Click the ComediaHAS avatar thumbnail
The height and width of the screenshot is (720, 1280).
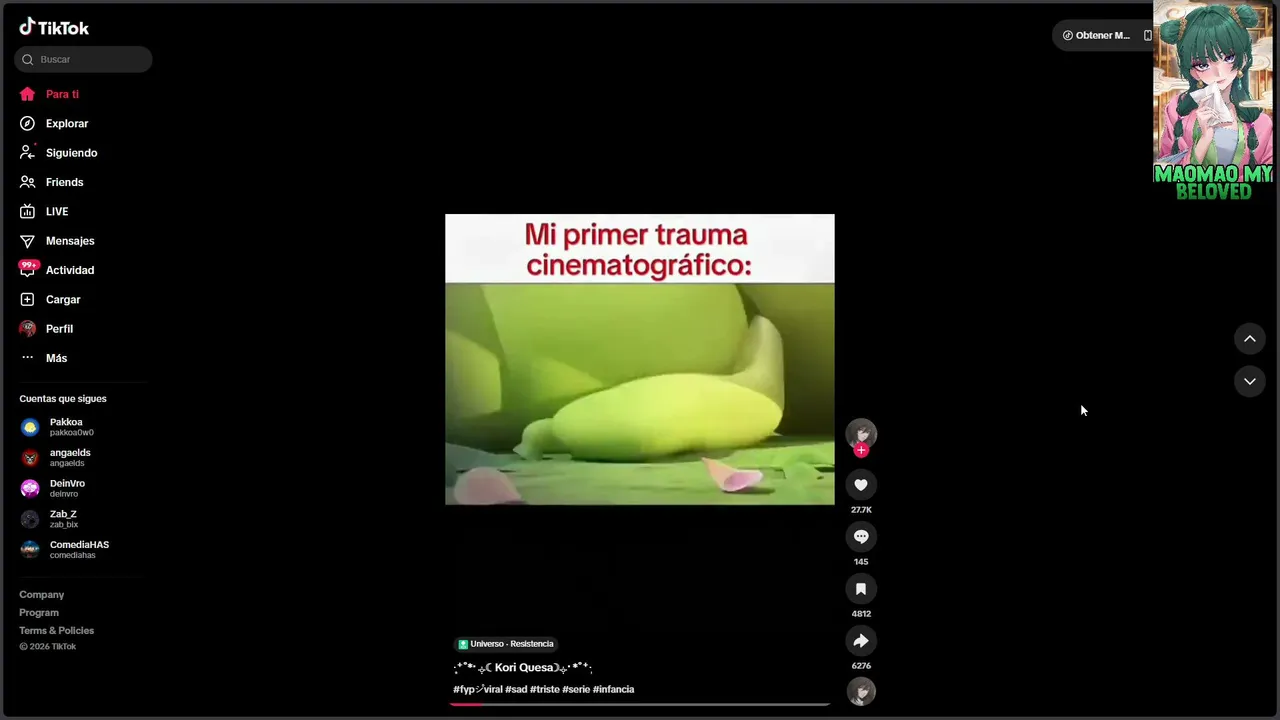click(30, 550)
